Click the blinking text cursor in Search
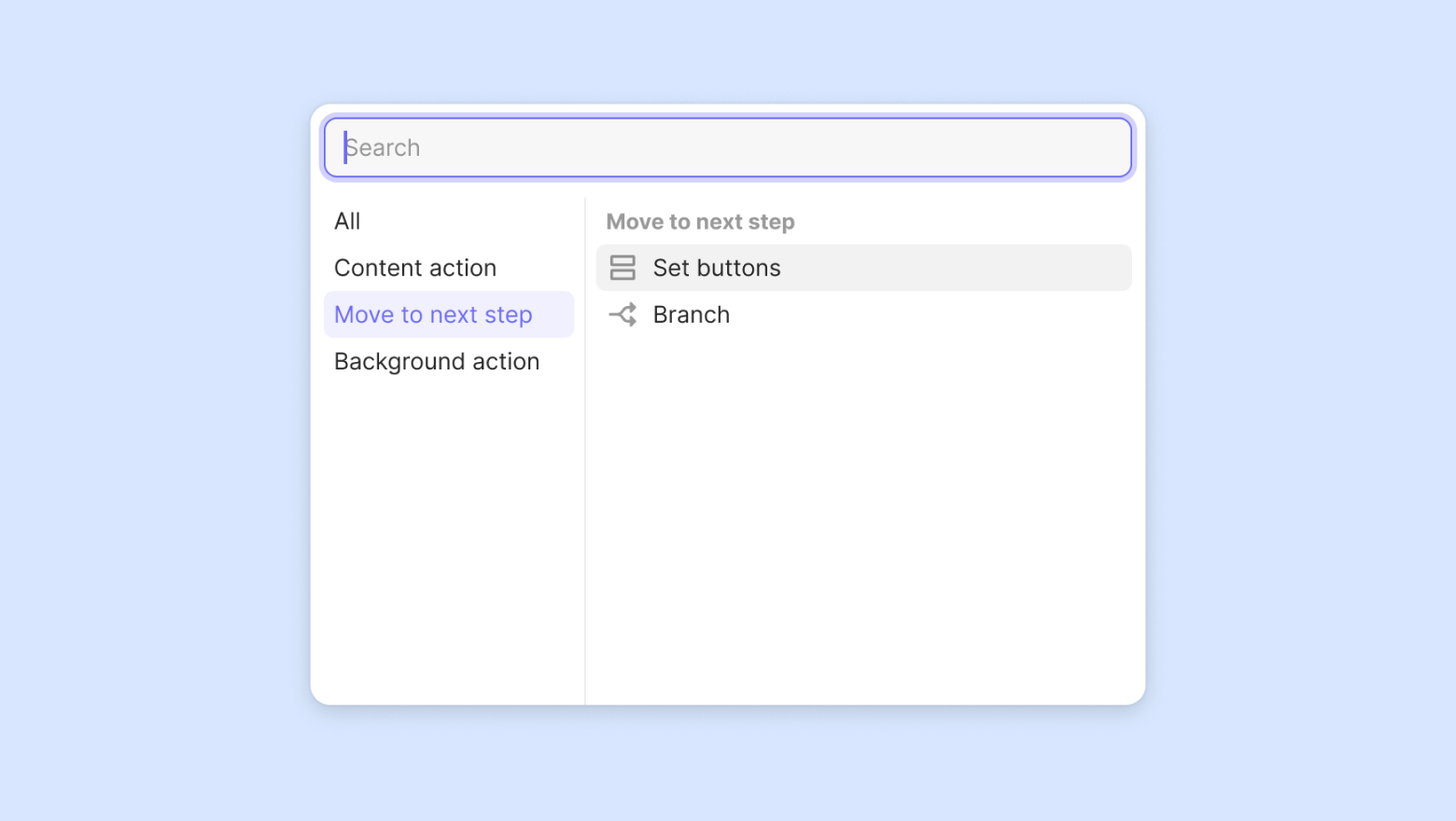 pyautogui.click(x=345, y=147)
